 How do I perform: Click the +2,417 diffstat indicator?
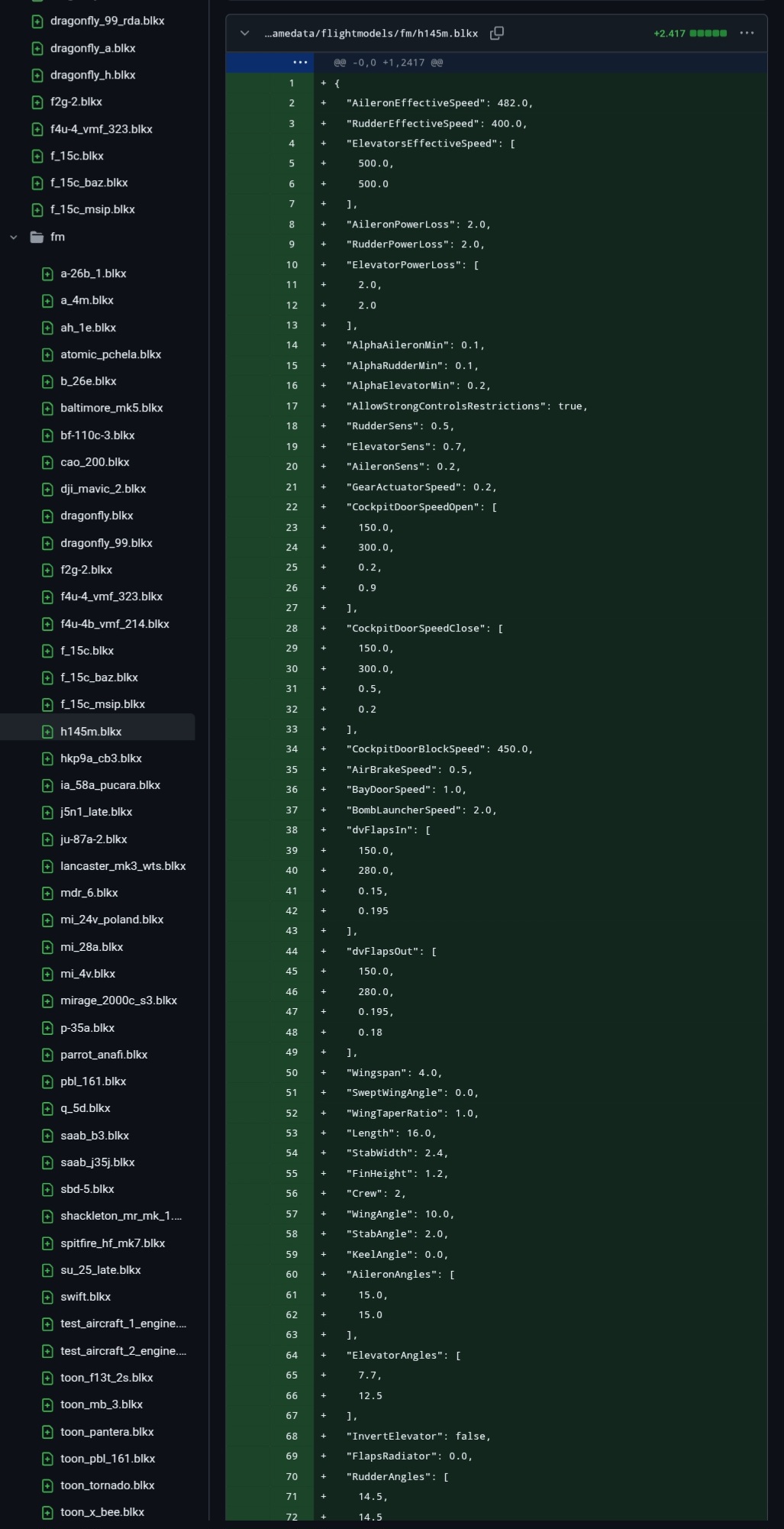pos(689,34)
